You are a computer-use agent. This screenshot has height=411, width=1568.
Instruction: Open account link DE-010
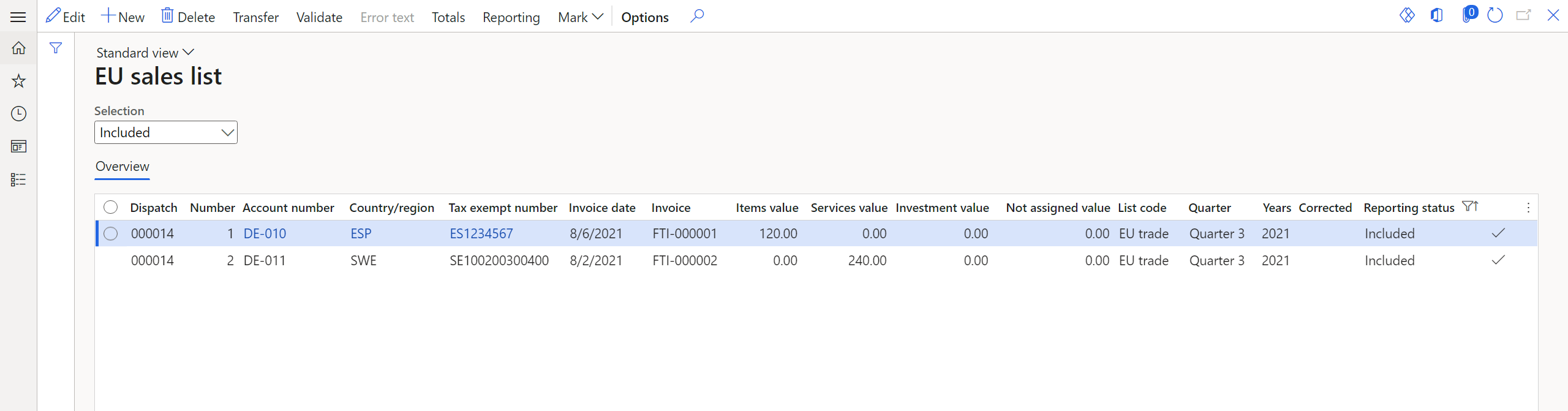tap(265, 233)
